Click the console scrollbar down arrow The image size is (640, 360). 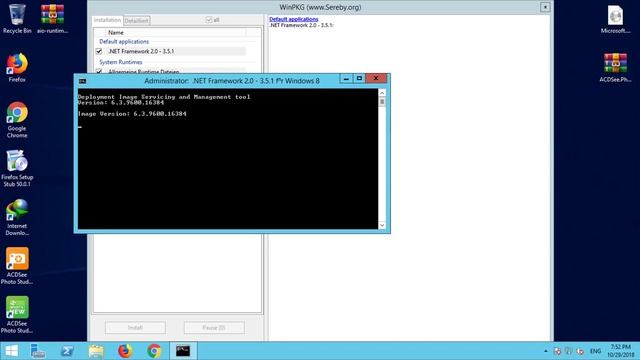click(x=382, y=225)
